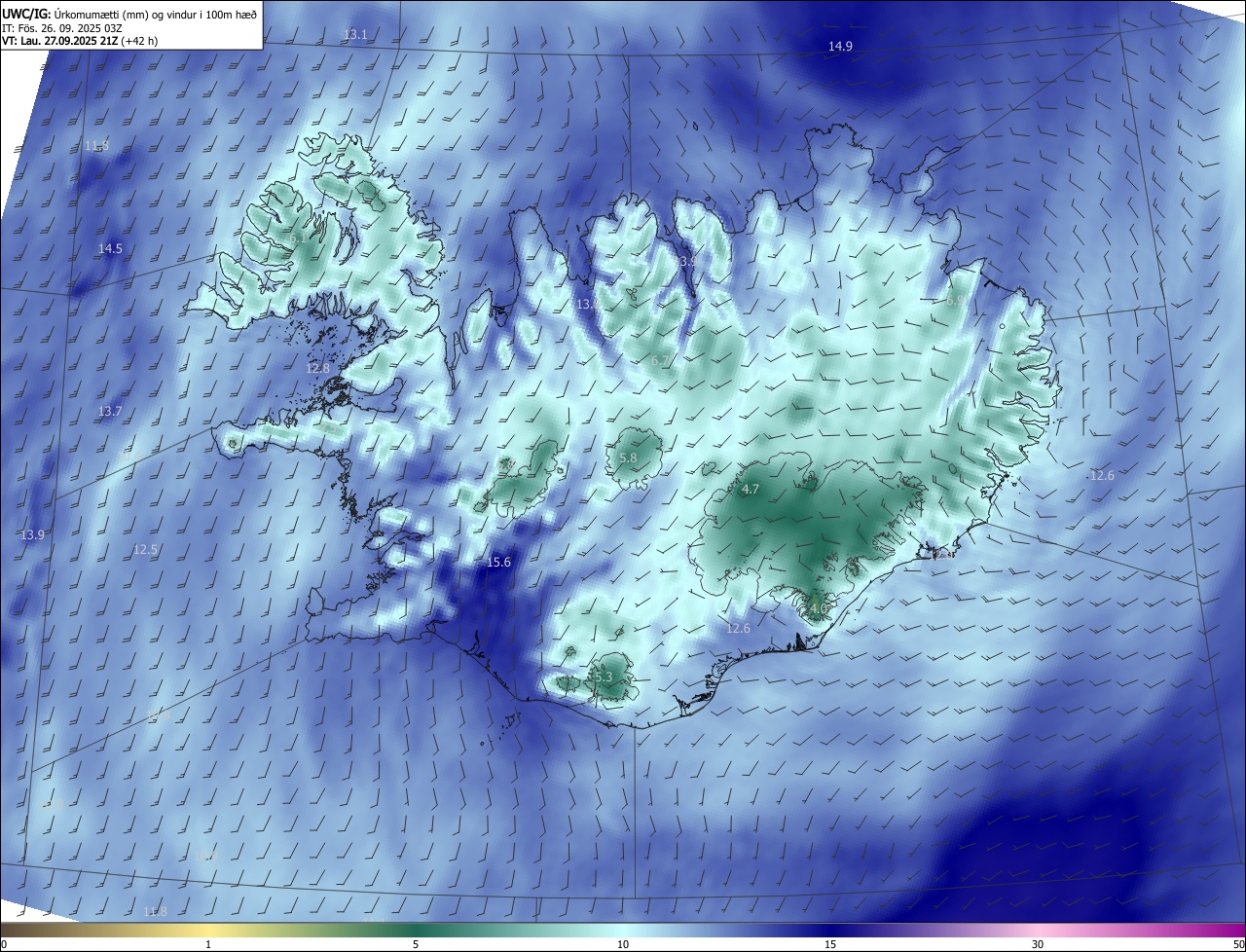Screen dimensions: 1246x952
Task: Click the 15.6 value label
Action: coord(498,563)
